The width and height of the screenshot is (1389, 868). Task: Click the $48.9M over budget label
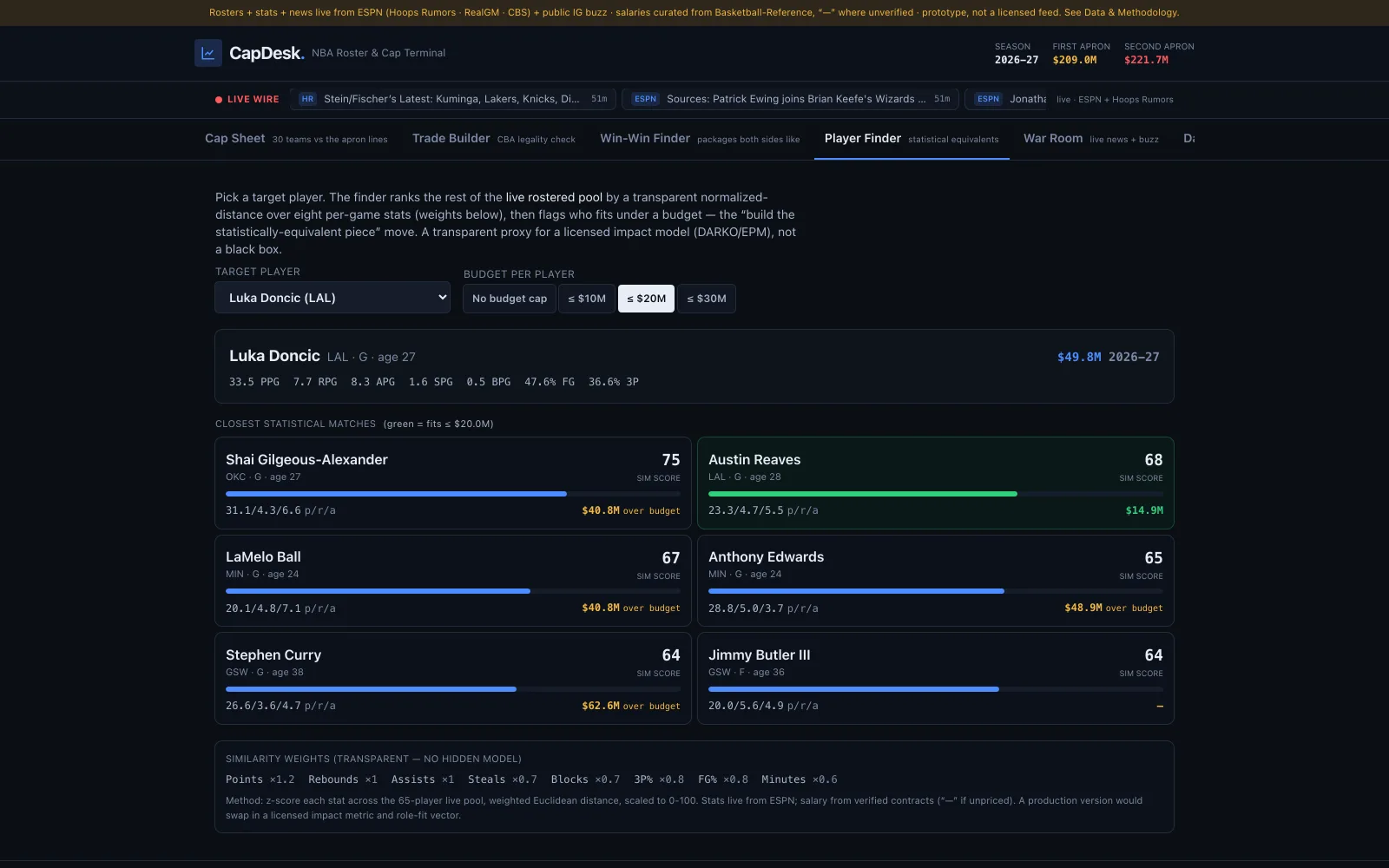[1114, 608]
